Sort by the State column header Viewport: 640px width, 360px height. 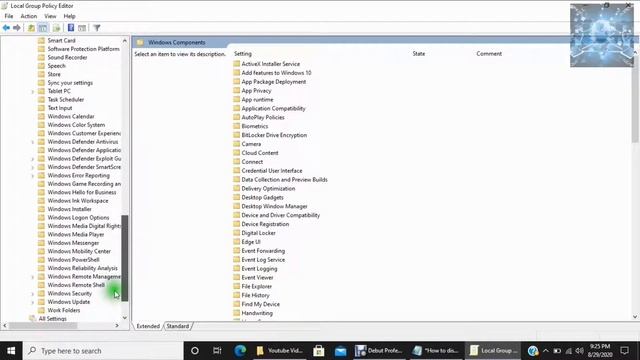coord(419,53)
